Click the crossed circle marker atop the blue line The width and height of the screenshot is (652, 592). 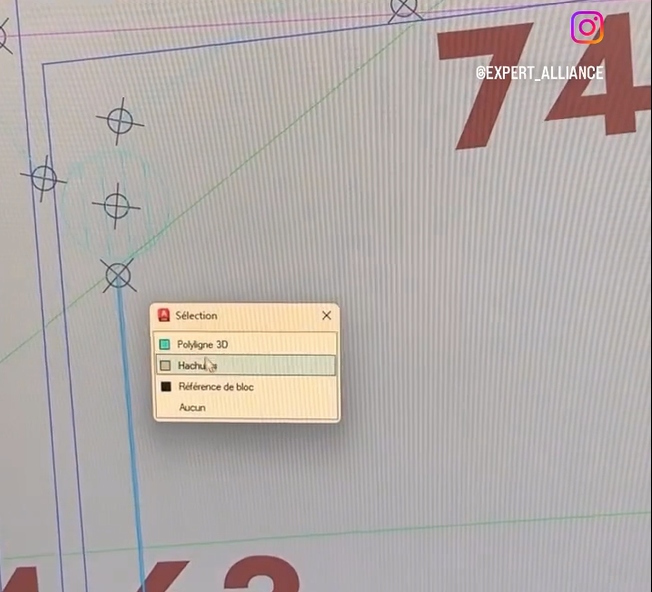119,275
